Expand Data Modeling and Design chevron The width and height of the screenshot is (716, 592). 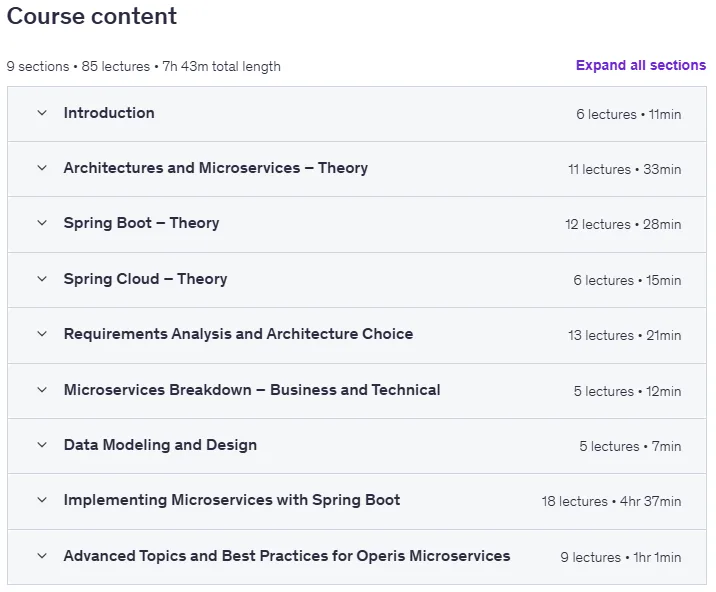[42, 444]
